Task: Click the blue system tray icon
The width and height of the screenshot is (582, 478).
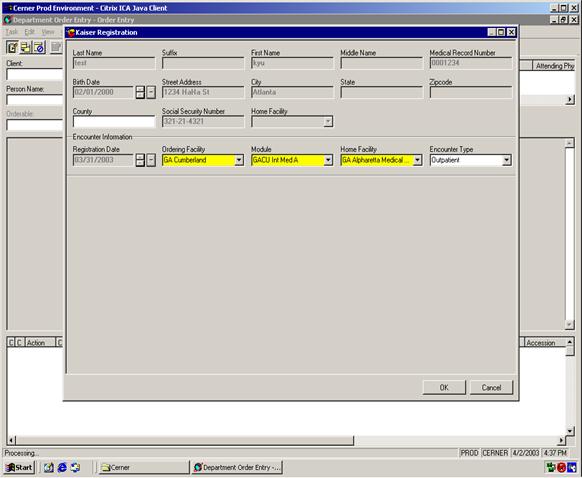Action: click(572, 467)
